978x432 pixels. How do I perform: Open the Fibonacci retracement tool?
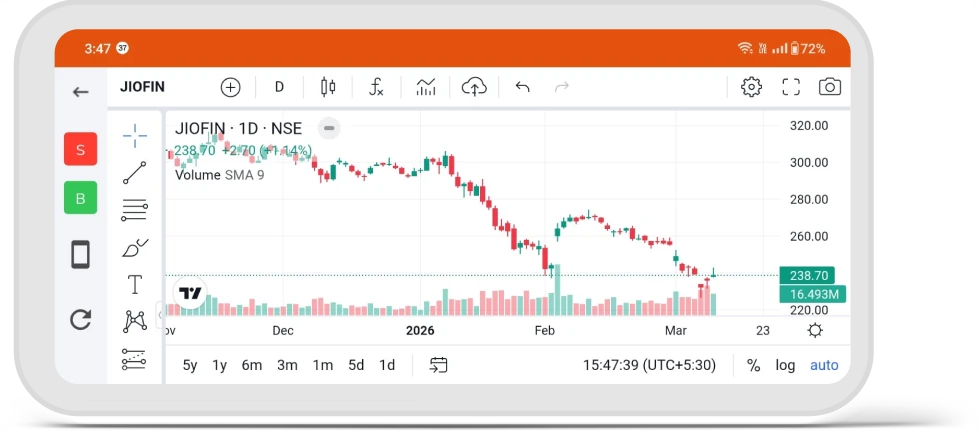point(135,210)
